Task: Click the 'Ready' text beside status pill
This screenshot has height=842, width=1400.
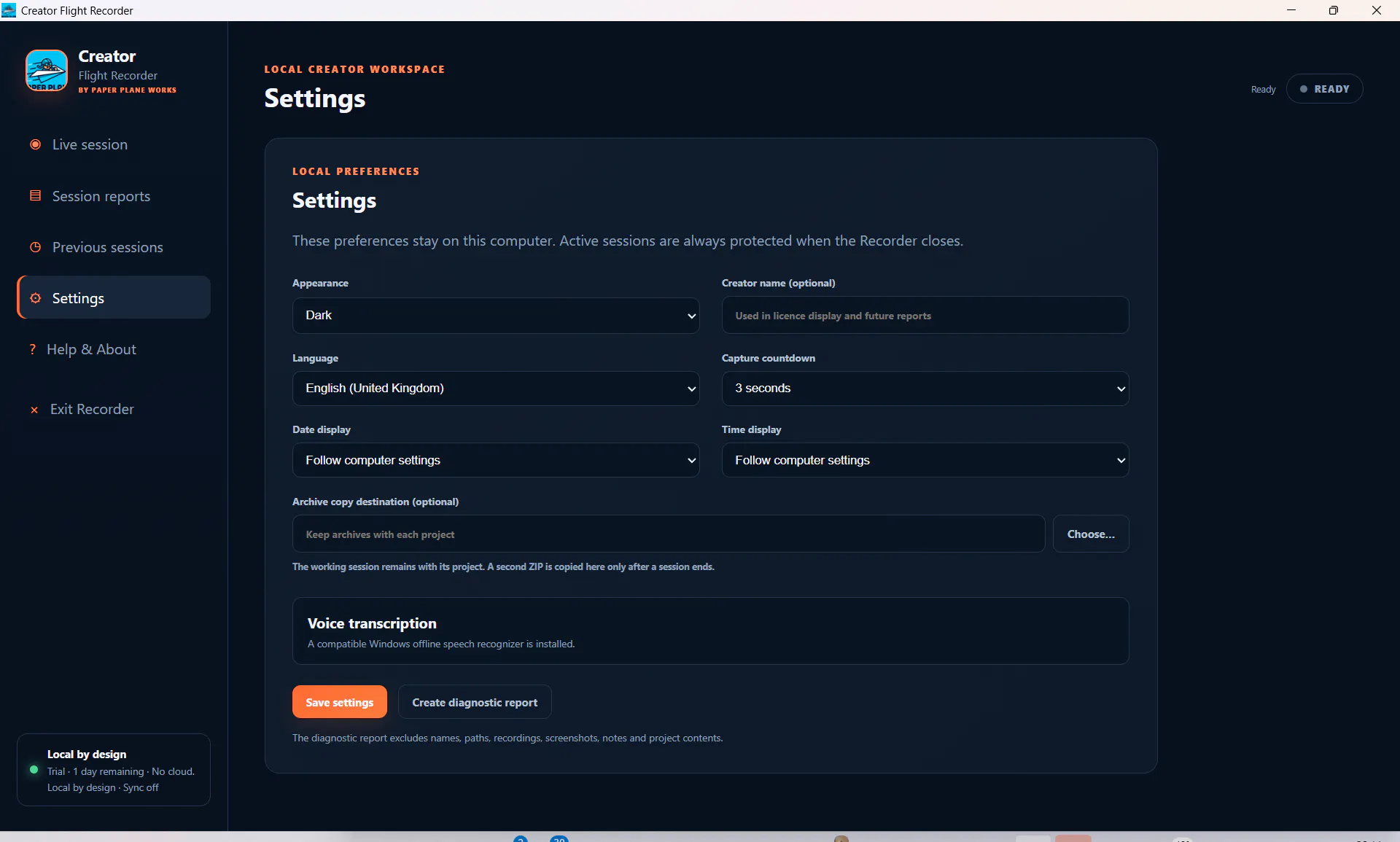Action: 1264,89
